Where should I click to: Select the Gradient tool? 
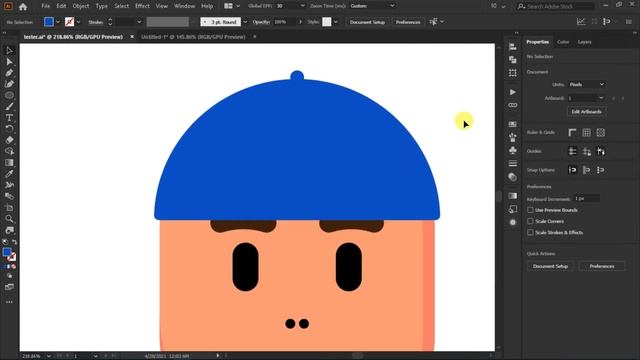point(9,162)
